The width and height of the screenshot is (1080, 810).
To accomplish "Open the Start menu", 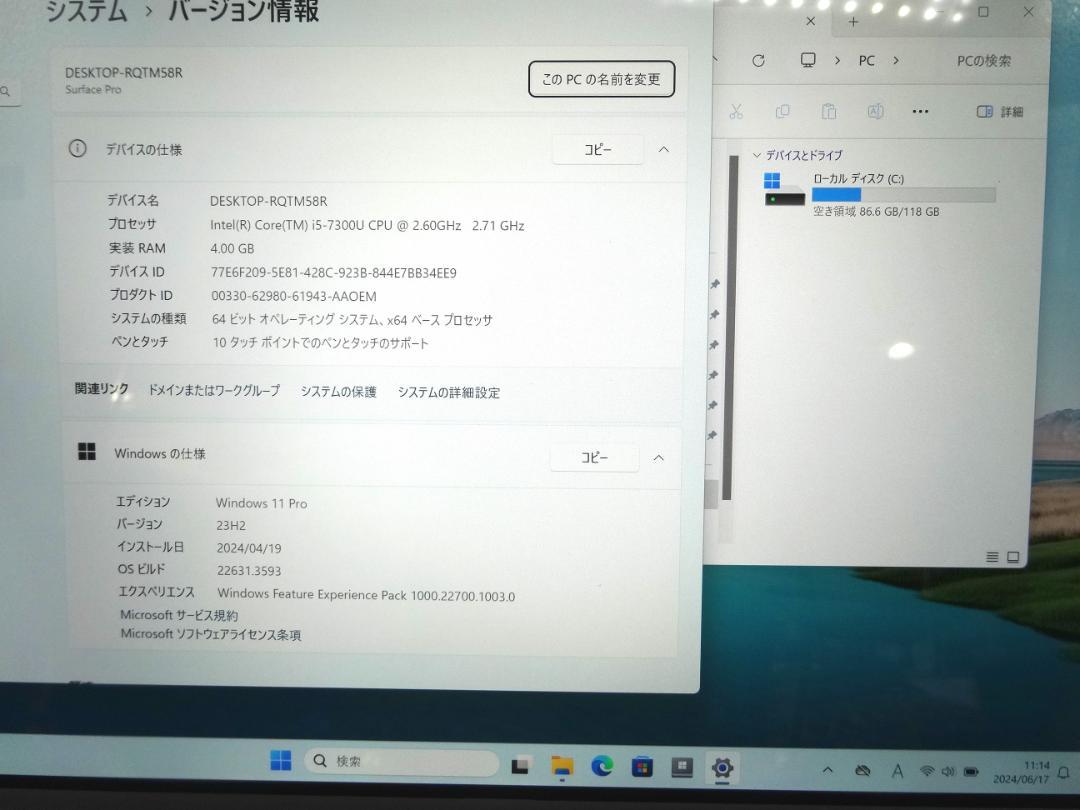I will pos(280,760).
